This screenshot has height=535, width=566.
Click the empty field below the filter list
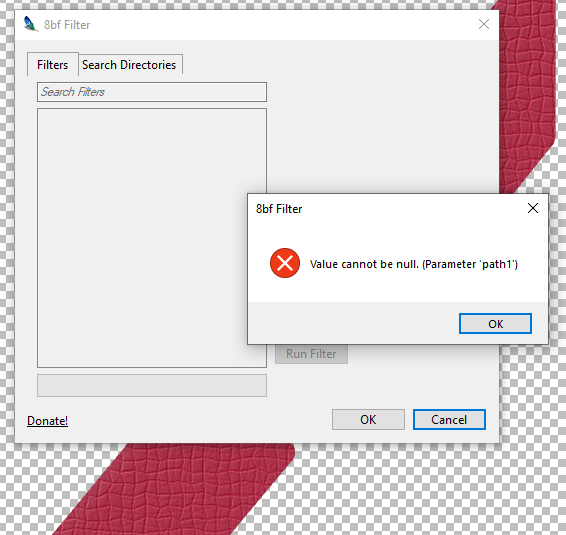tap(152, 386)
